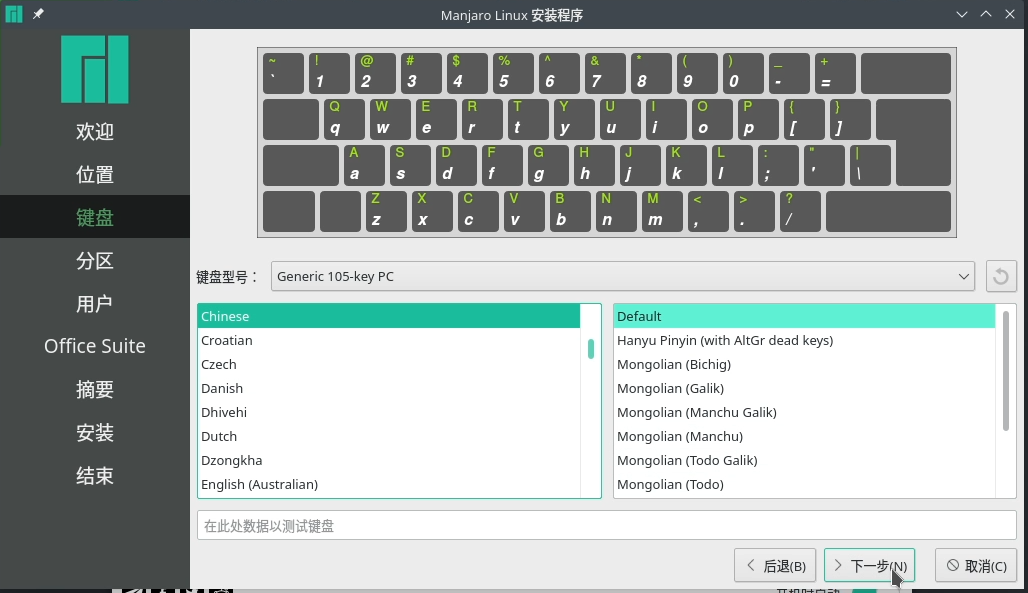Maximize the installer window
Viewport: 1028px width, 593px height.
click(986, 14)
